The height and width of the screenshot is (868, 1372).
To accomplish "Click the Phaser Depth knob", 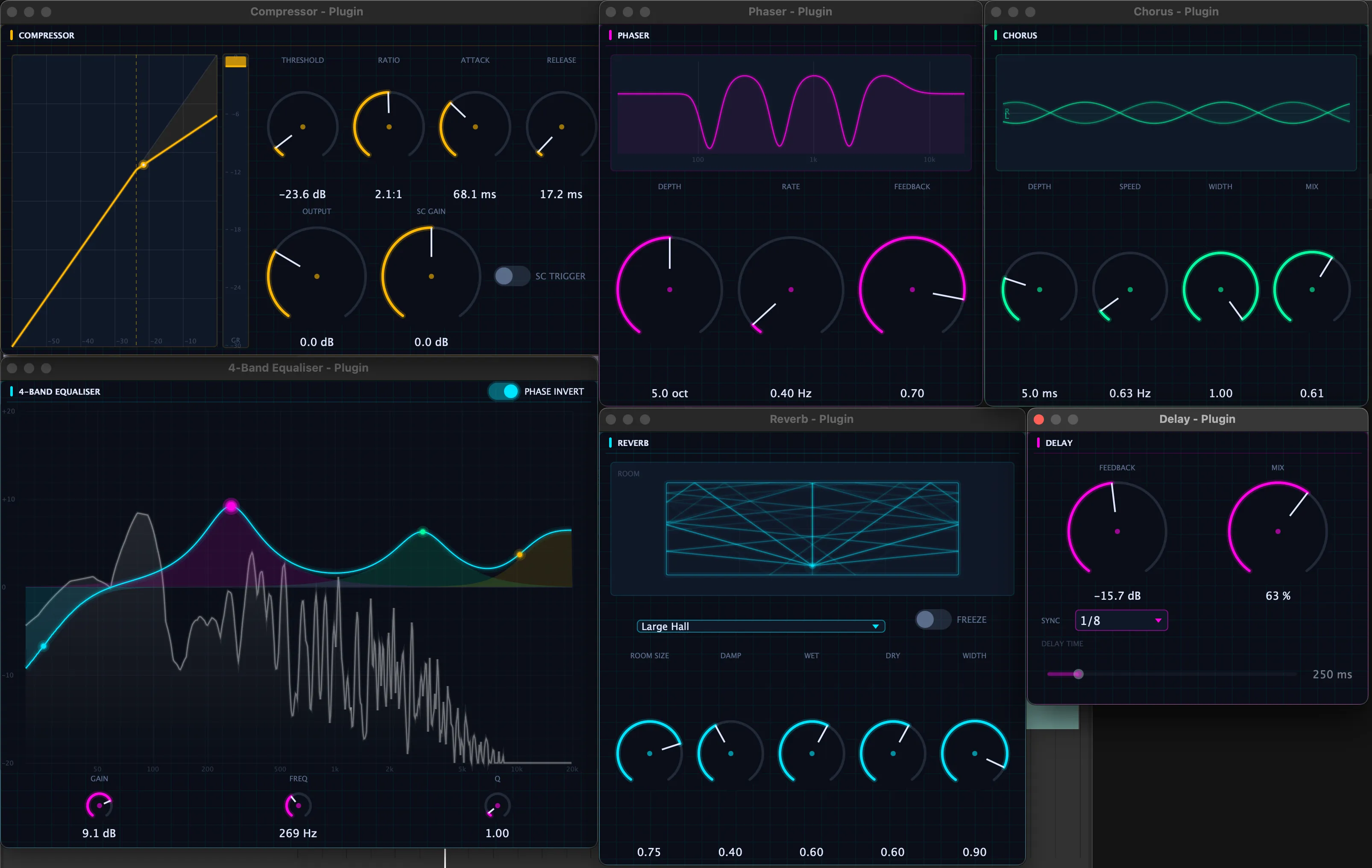I will pos(669,290).
